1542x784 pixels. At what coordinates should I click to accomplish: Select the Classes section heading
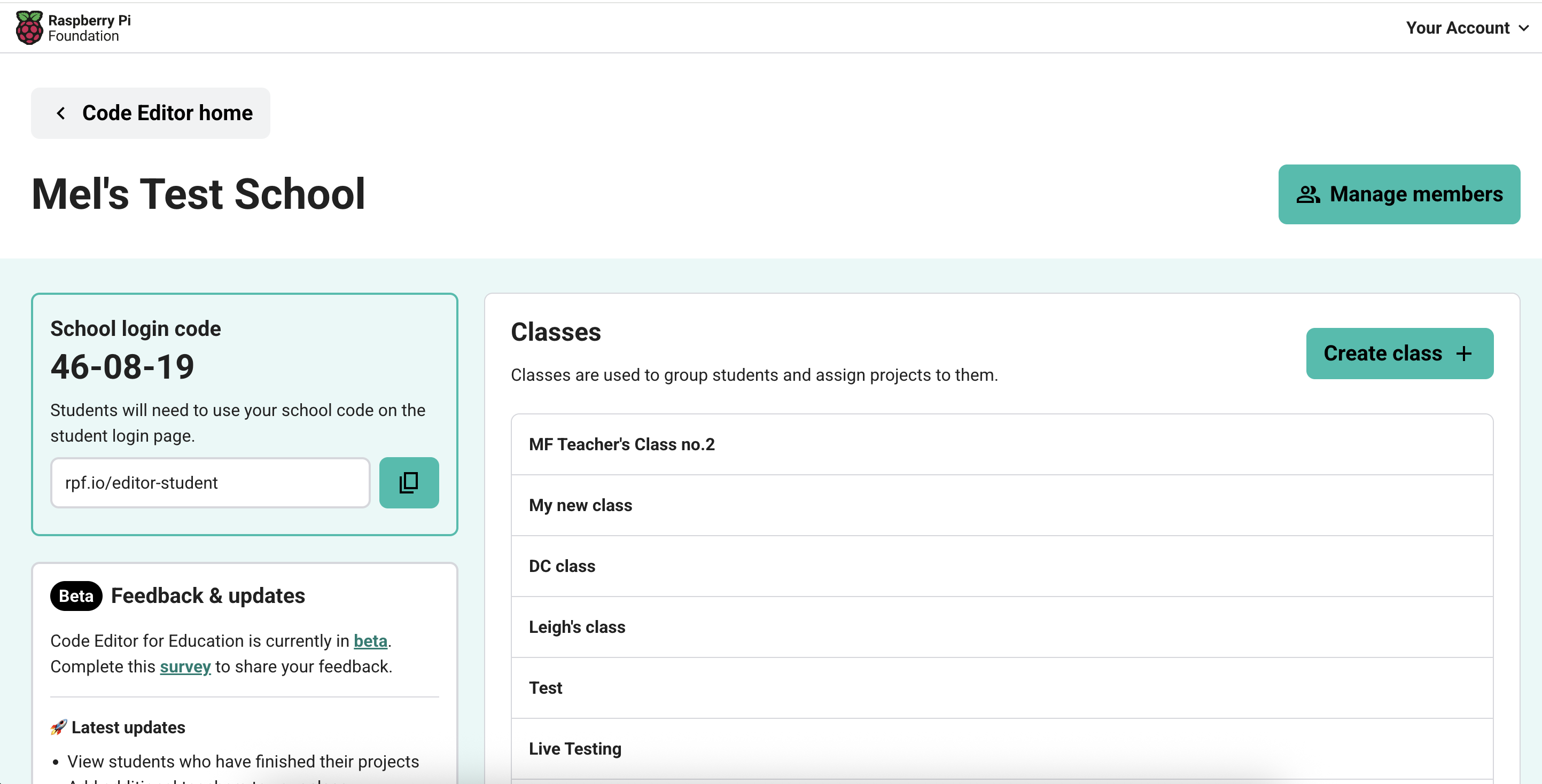click(556, 332)
